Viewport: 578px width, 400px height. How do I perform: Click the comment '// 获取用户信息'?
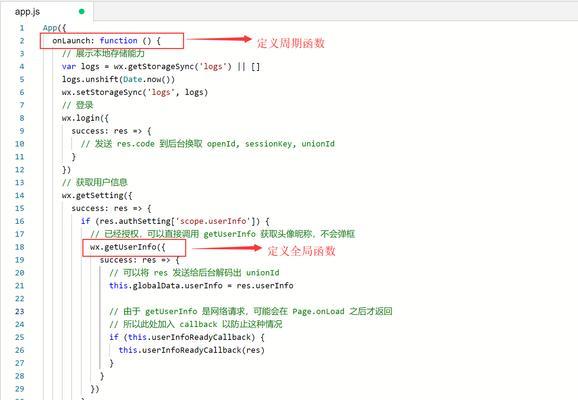coord(95,182)
